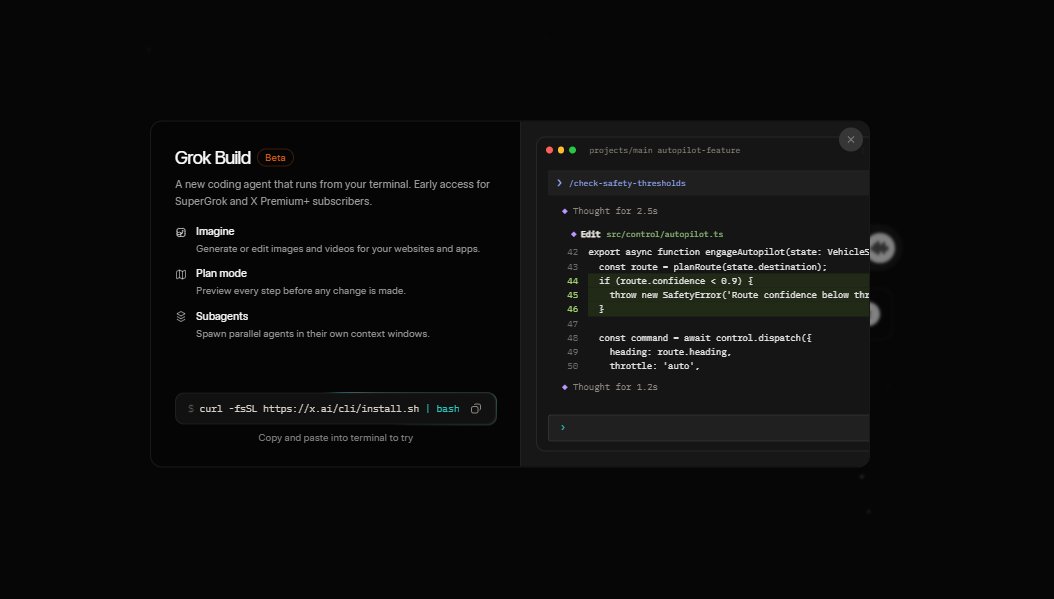Click code line 43 planRoute statement
The image size is (1054, 599).
point(713,267)
